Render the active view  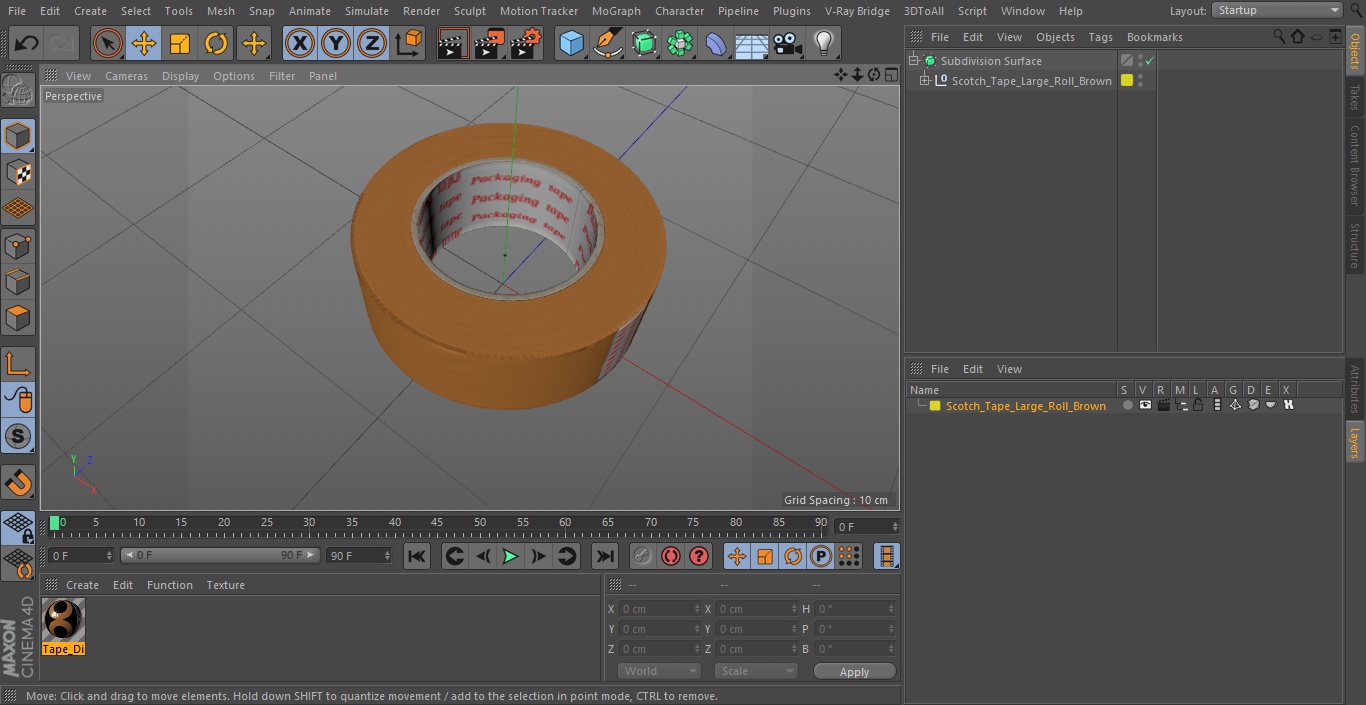pyautogui.click(x=453, y=44)
